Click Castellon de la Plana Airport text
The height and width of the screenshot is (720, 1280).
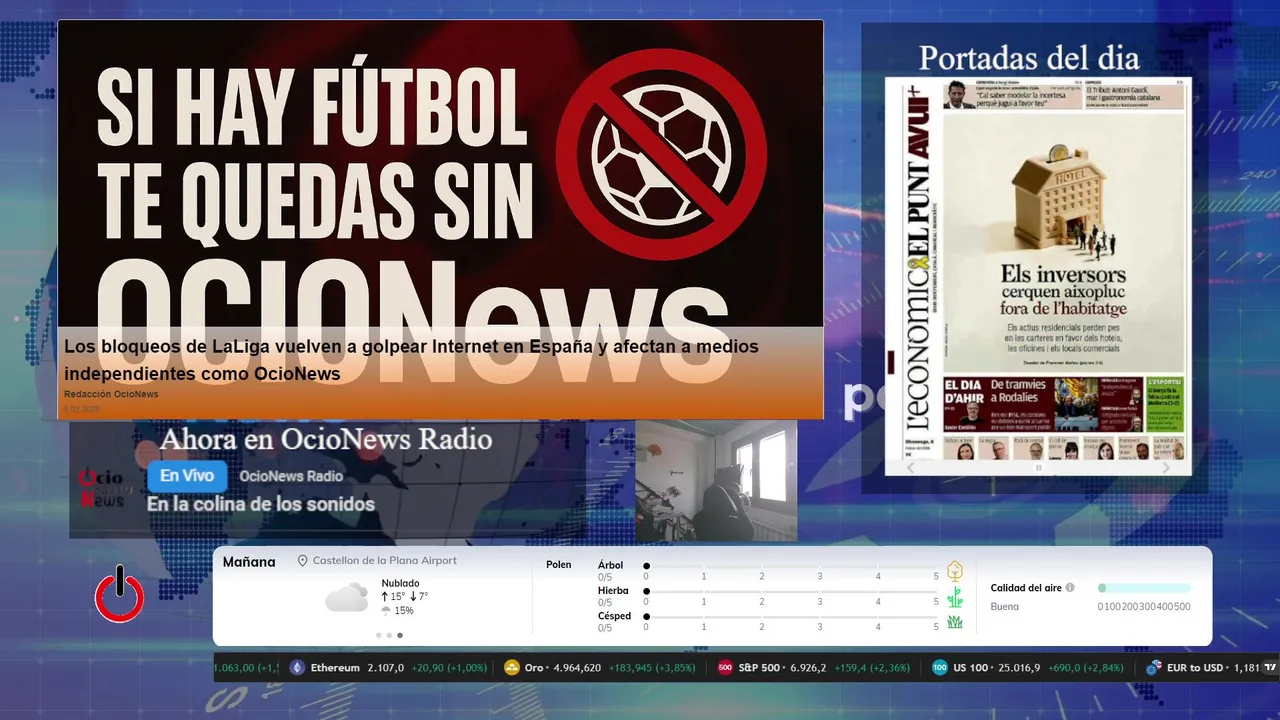(385, 561)
